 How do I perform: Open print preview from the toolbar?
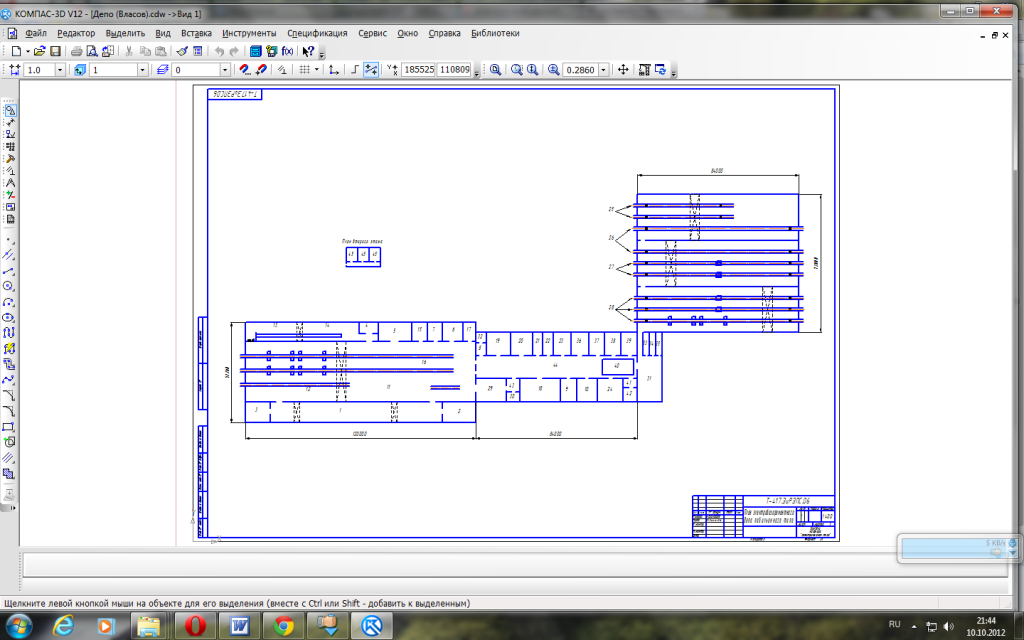click(92, 51)
